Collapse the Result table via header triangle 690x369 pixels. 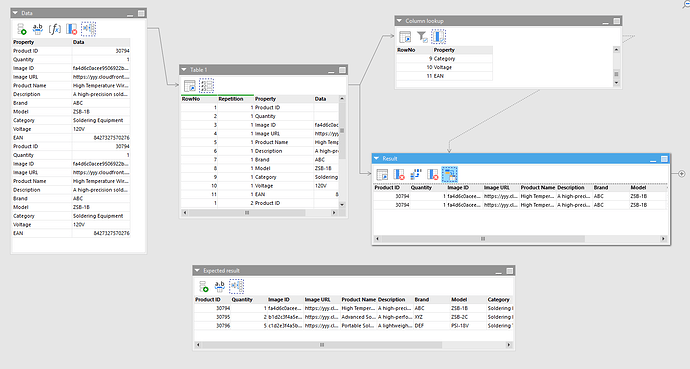tap(376, 158)
